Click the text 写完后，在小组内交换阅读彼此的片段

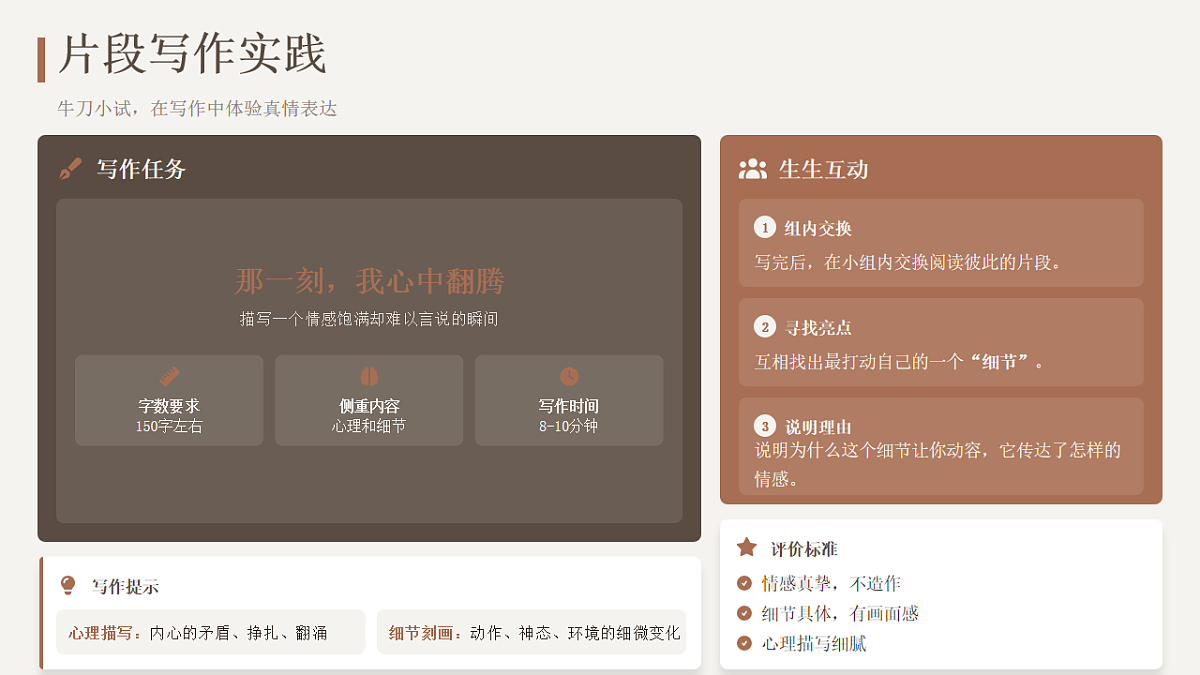[907, 262]
